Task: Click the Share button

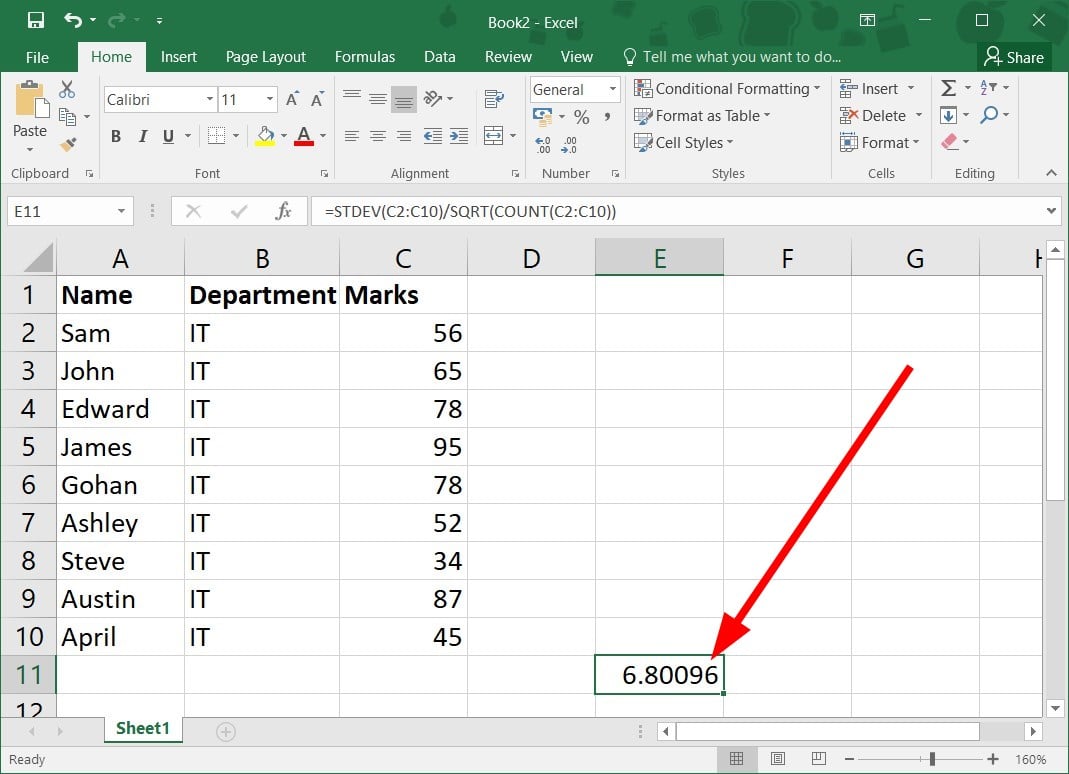Action: point(1013,57)
